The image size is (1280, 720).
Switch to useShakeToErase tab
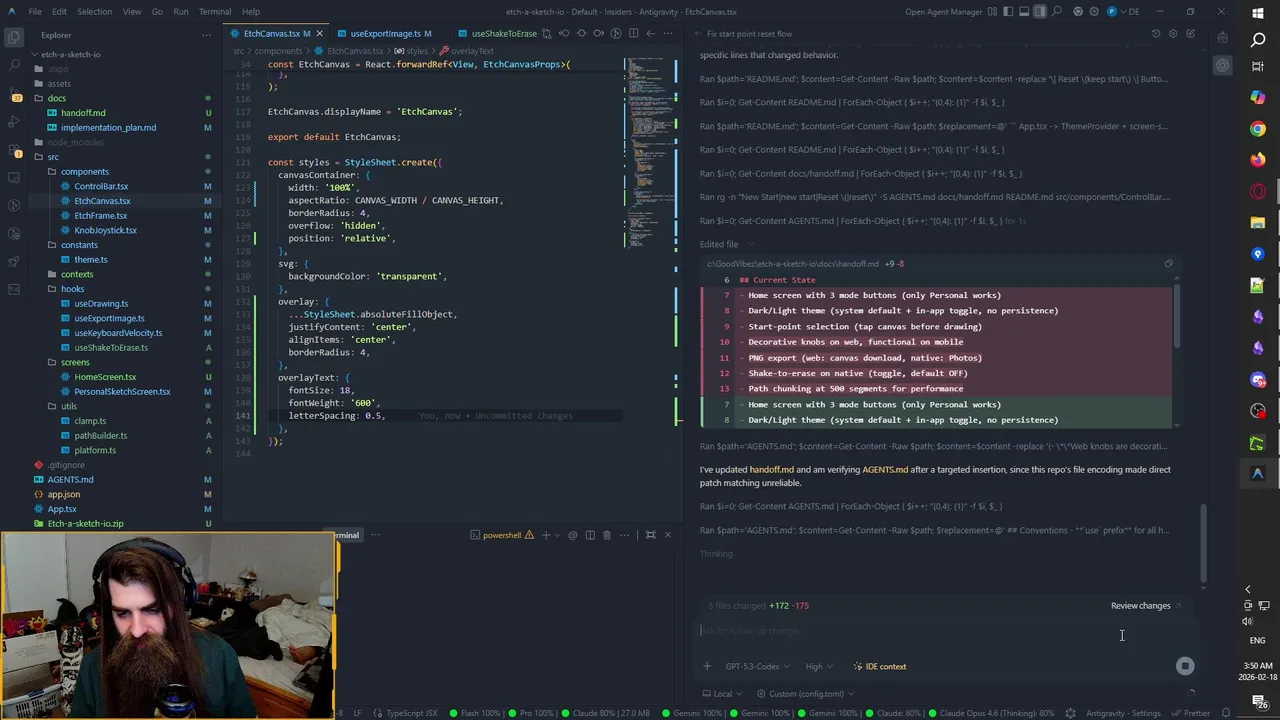click(497, 34)
